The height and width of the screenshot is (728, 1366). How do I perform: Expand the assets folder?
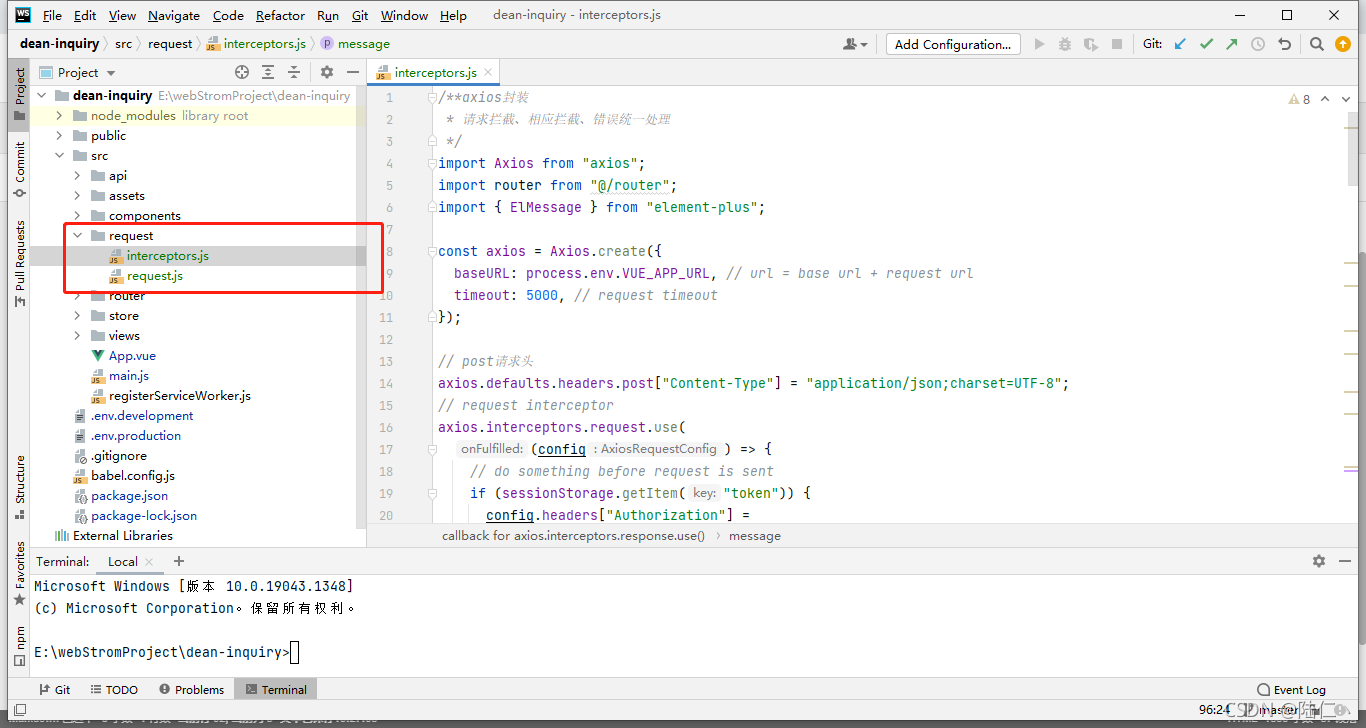pyautogui.click(x=77, y=196)
